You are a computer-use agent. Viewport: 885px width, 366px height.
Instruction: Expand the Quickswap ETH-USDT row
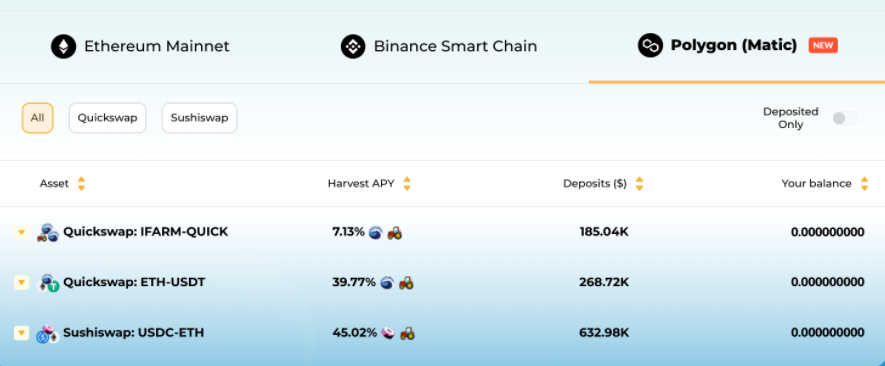21,282
